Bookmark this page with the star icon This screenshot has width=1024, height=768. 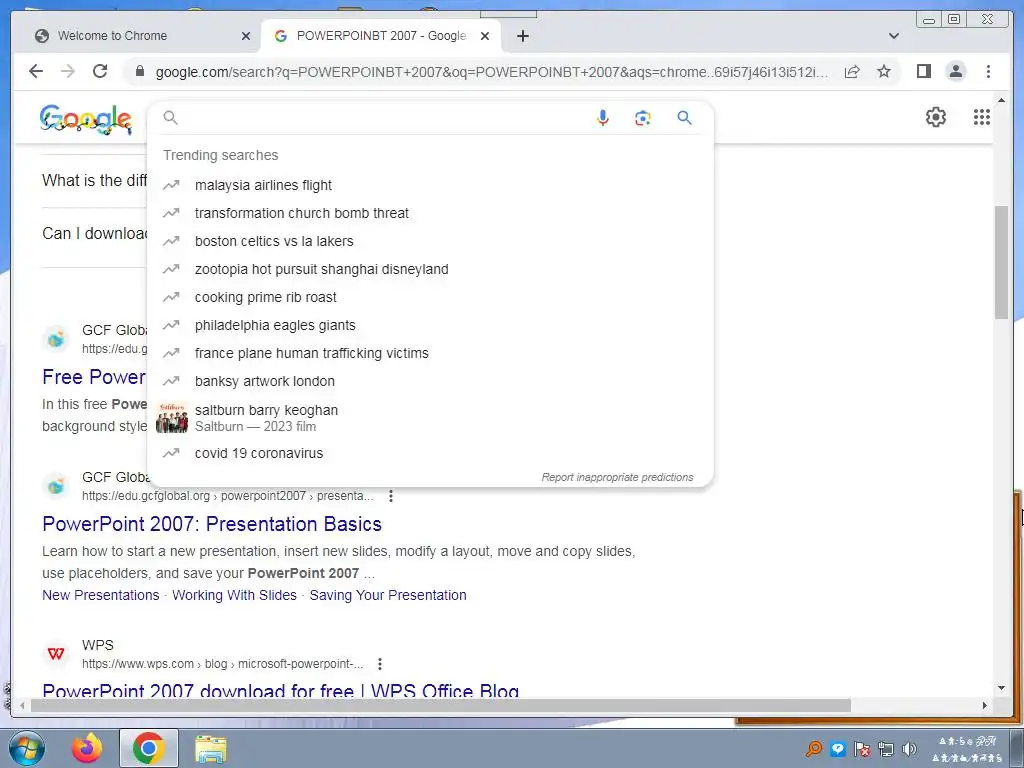click(x=884, y=71)
